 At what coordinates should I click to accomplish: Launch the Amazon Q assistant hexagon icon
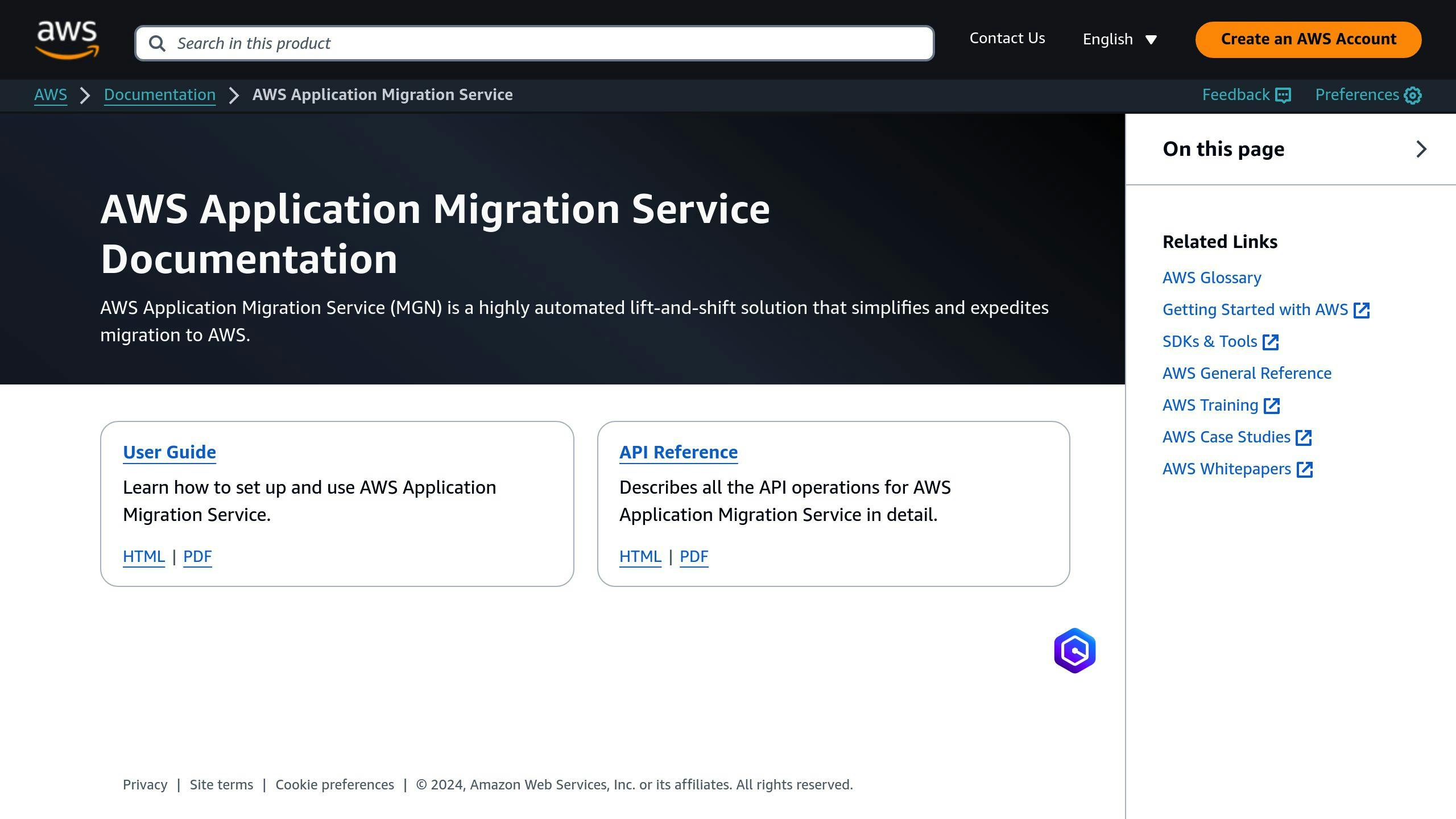1074,651
